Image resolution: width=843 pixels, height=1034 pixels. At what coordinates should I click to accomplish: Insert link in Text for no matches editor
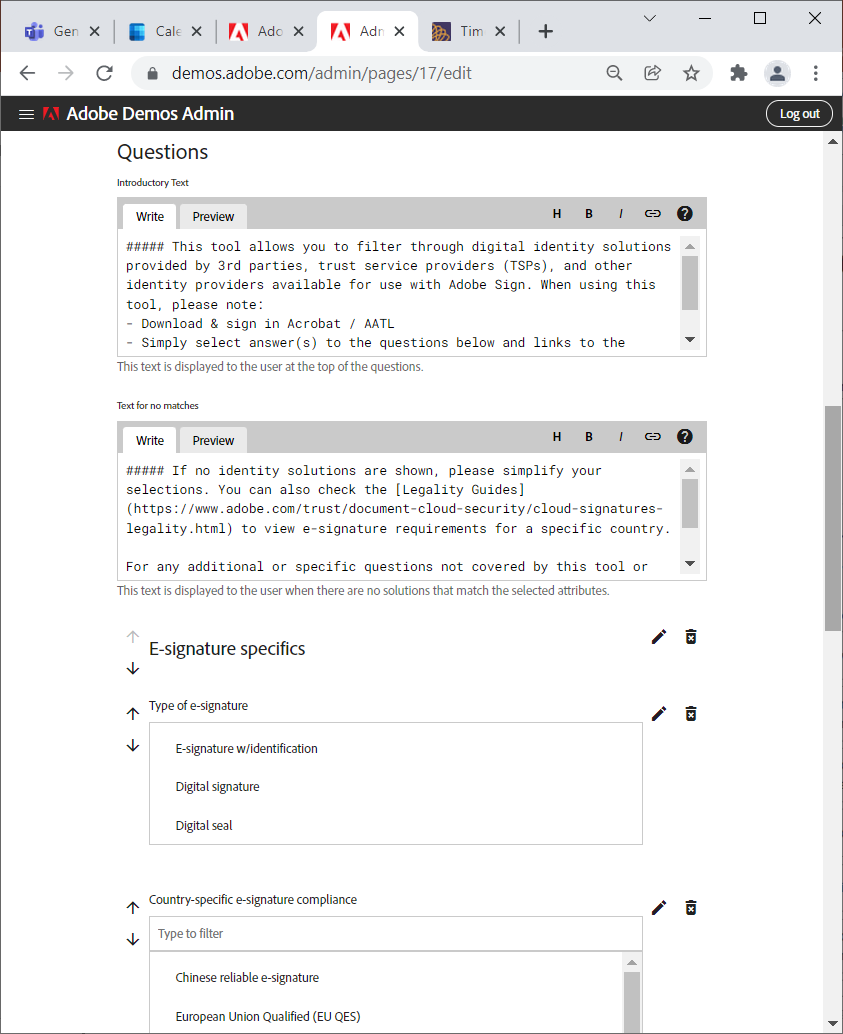click(x=652, y=437)
